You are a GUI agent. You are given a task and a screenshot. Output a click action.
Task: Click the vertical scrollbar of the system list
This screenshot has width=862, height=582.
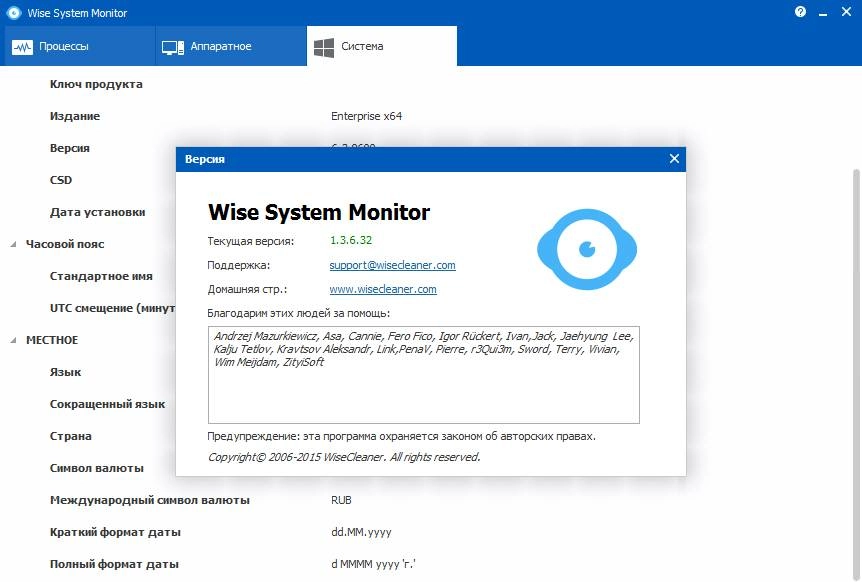[x=856, y=374]
